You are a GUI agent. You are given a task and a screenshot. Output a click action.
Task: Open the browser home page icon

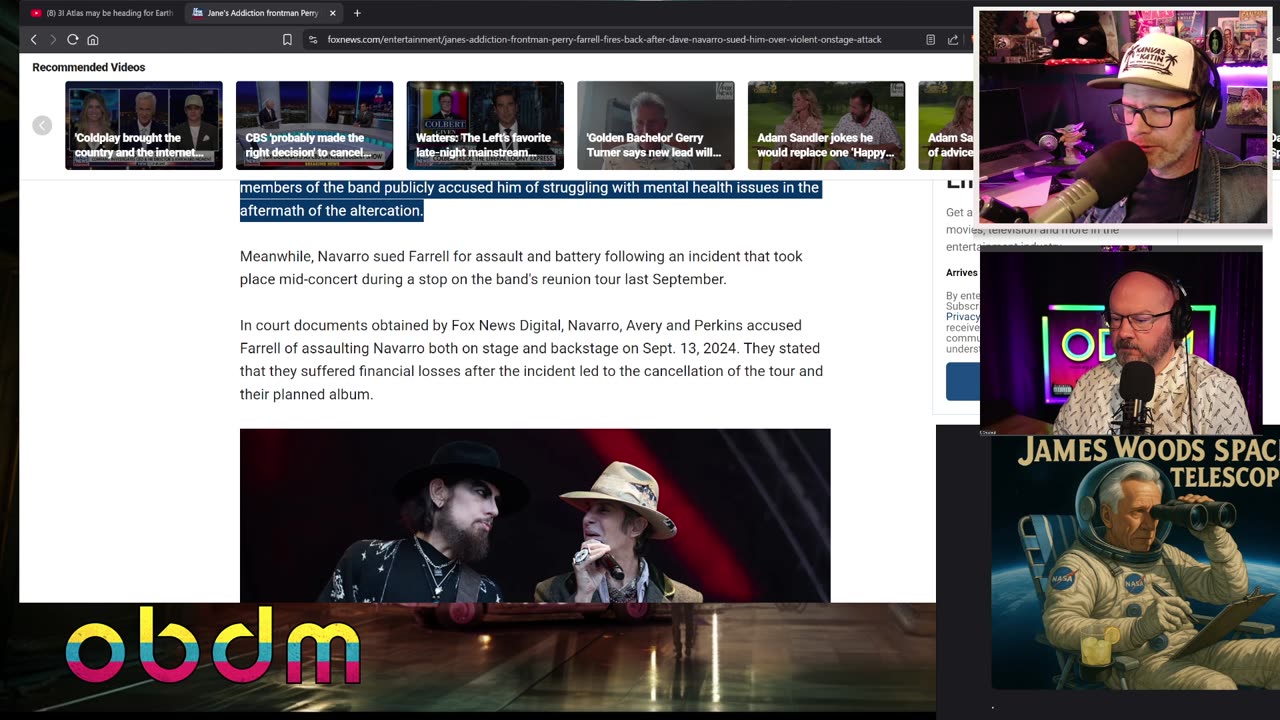[x=93, y=40]
